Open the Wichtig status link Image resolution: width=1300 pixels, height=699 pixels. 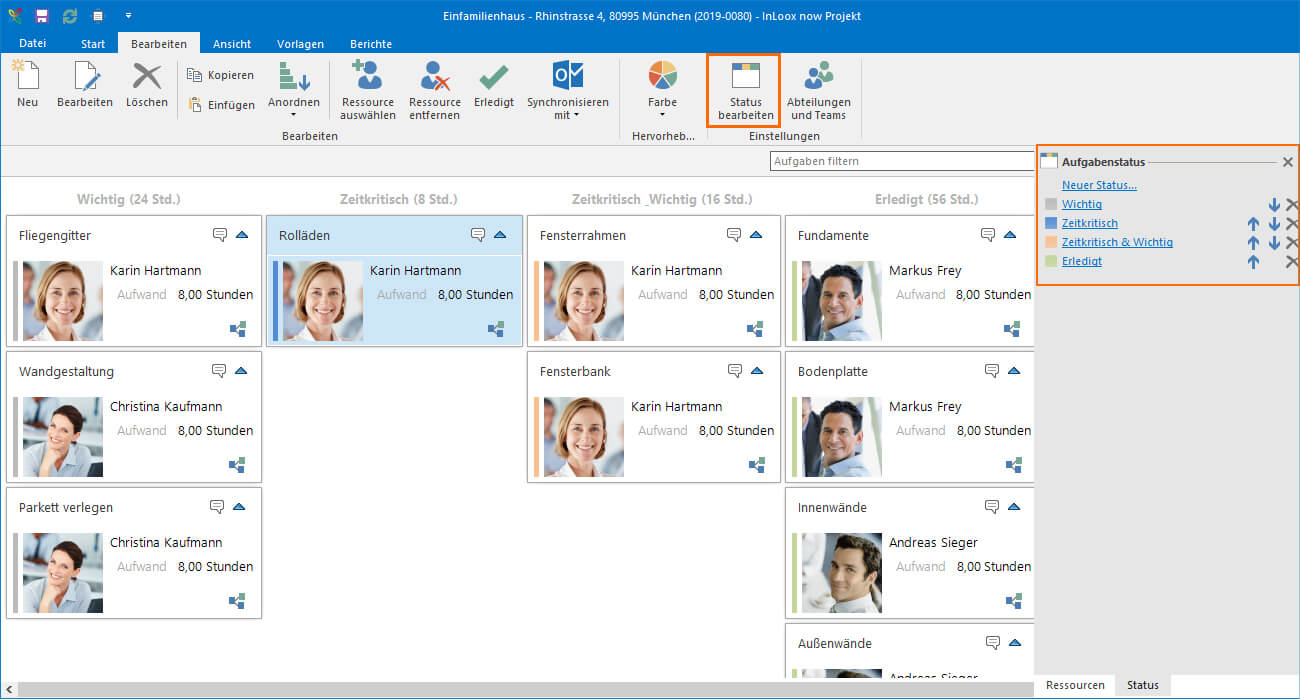click(x=1082, y=204)
